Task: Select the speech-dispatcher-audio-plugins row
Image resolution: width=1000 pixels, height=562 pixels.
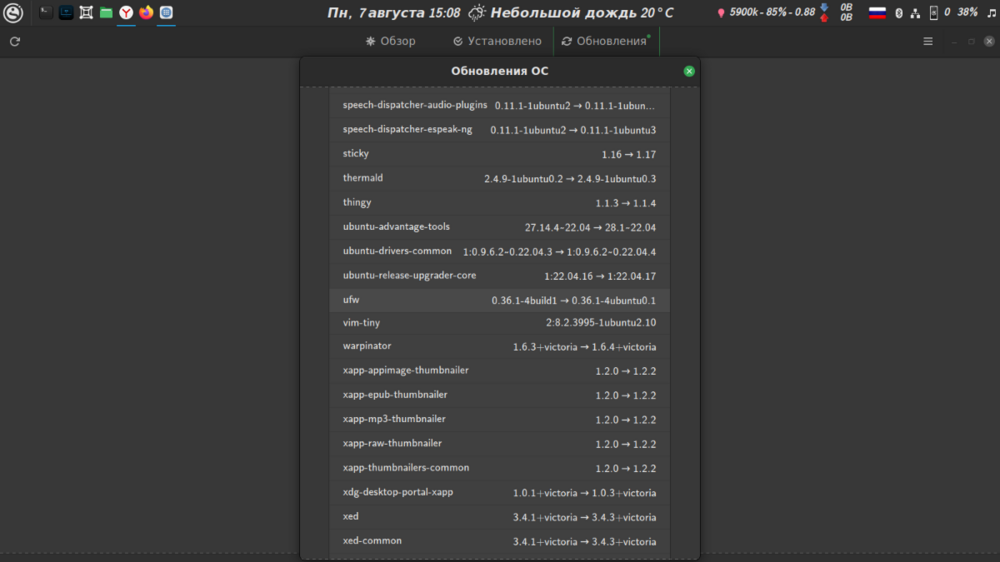Action: 499,105
